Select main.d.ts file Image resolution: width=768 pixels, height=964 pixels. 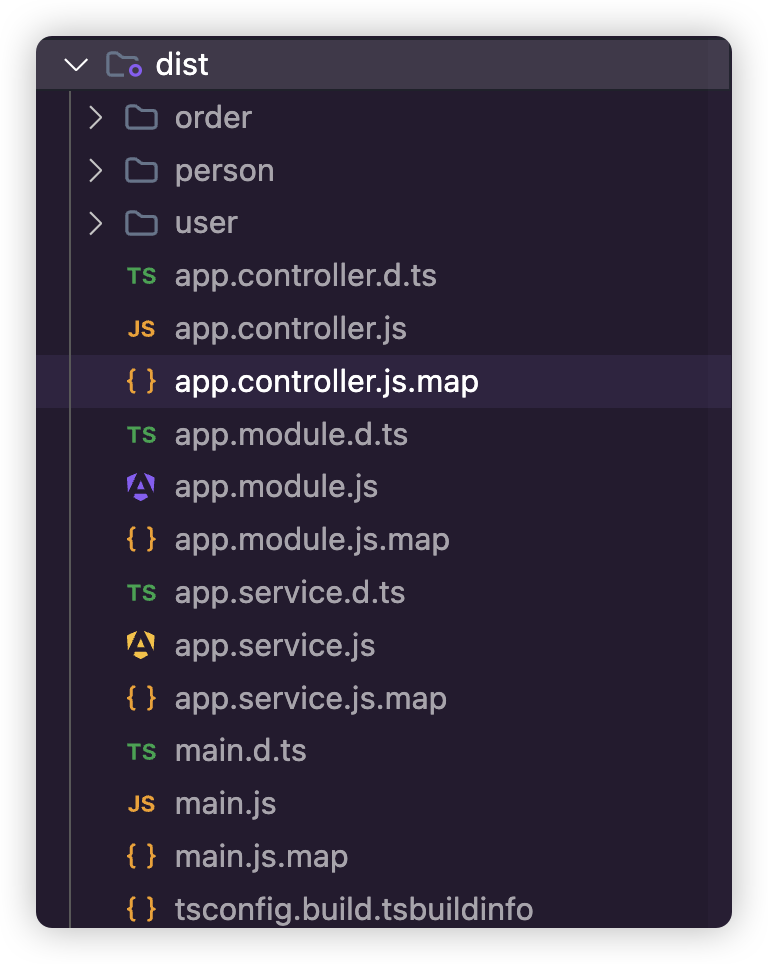pyautogui.click(x=240, y=751)
